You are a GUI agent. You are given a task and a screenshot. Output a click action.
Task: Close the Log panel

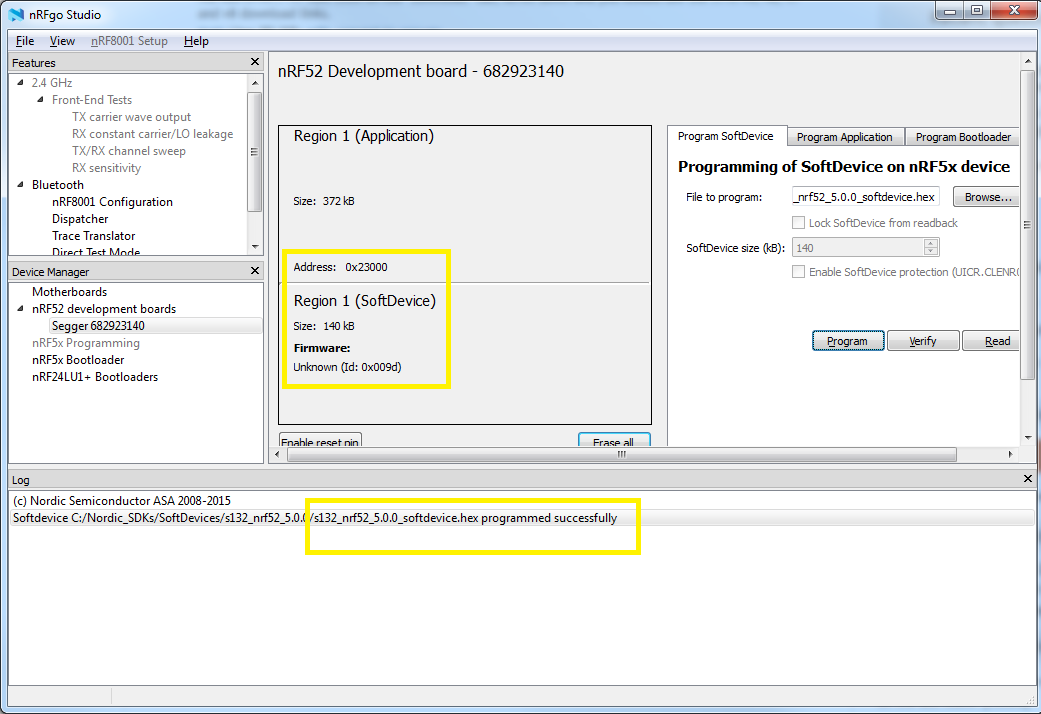coord(1028,479)
